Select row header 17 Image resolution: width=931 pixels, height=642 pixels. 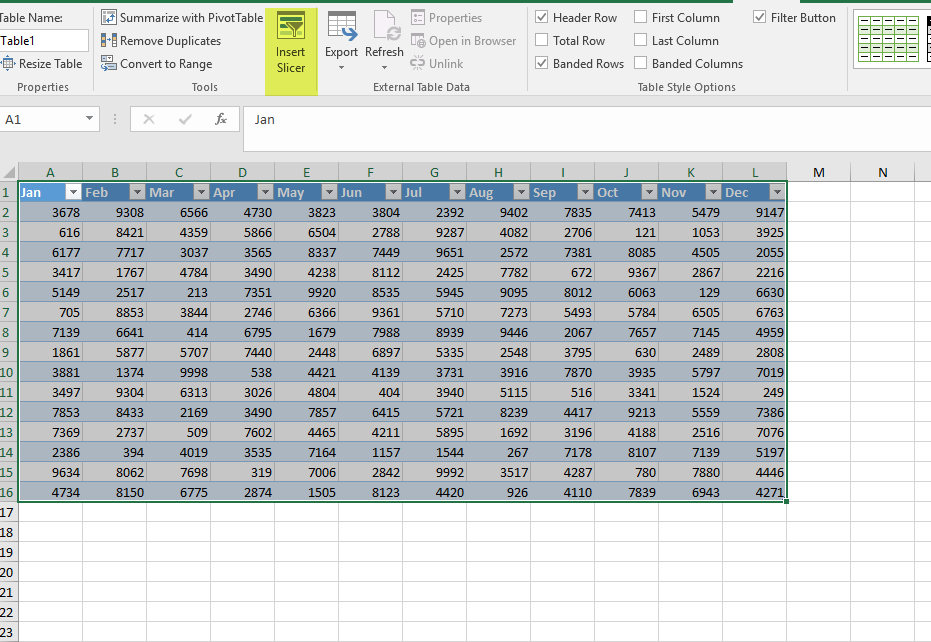[8, 513]
